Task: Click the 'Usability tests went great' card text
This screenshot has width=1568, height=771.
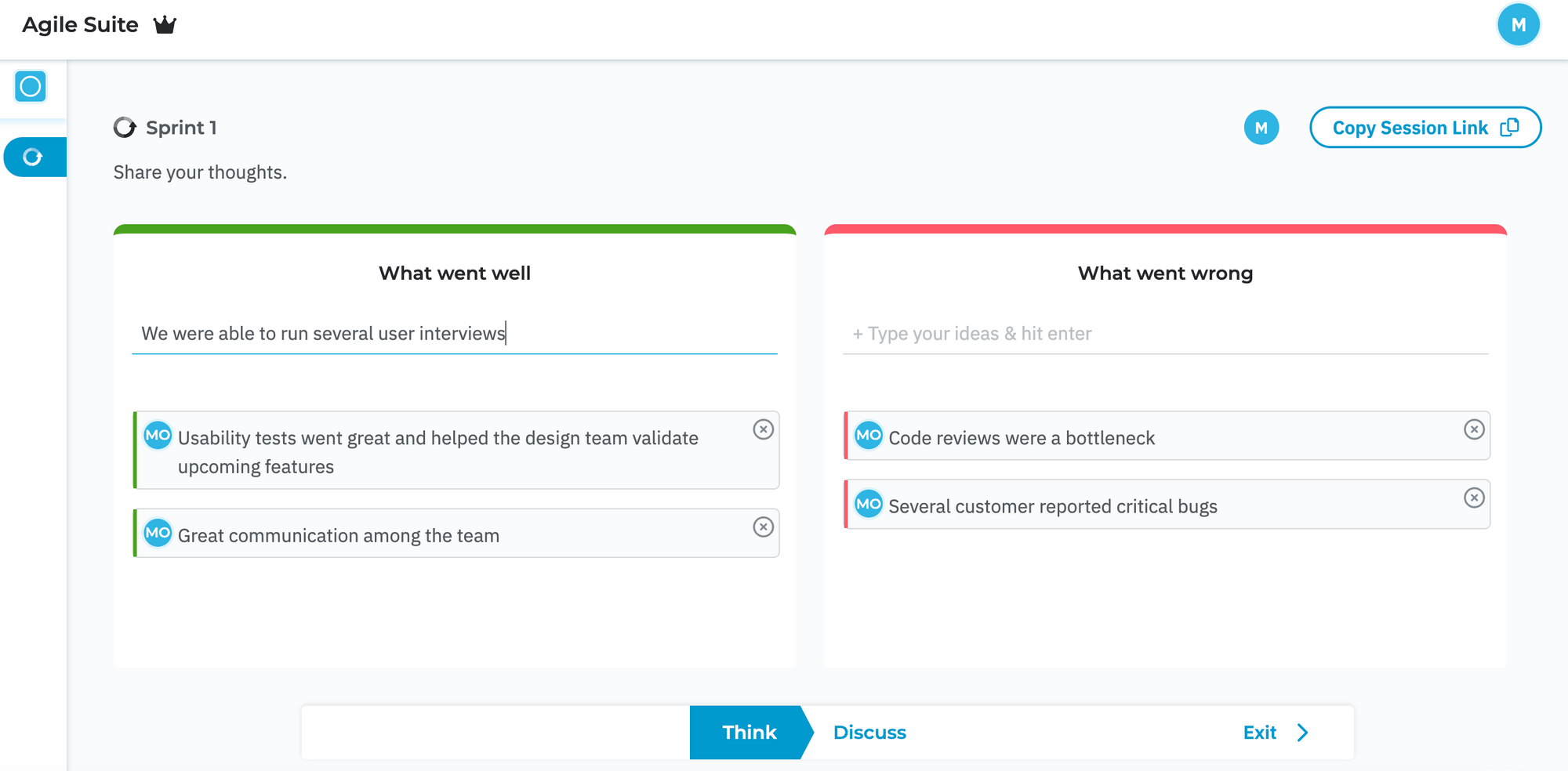Action: click(438, 452)
